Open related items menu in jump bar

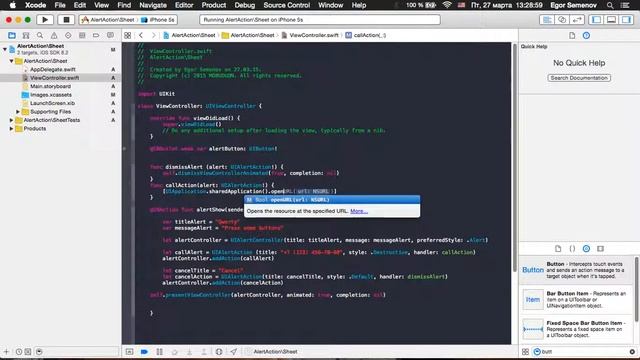coord(127,36)
